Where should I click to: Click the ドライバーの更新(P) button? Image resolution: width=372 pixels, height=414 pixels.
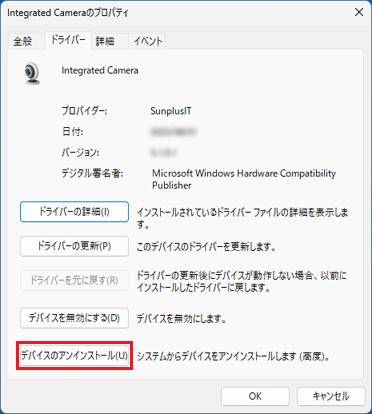pos(74,246)
